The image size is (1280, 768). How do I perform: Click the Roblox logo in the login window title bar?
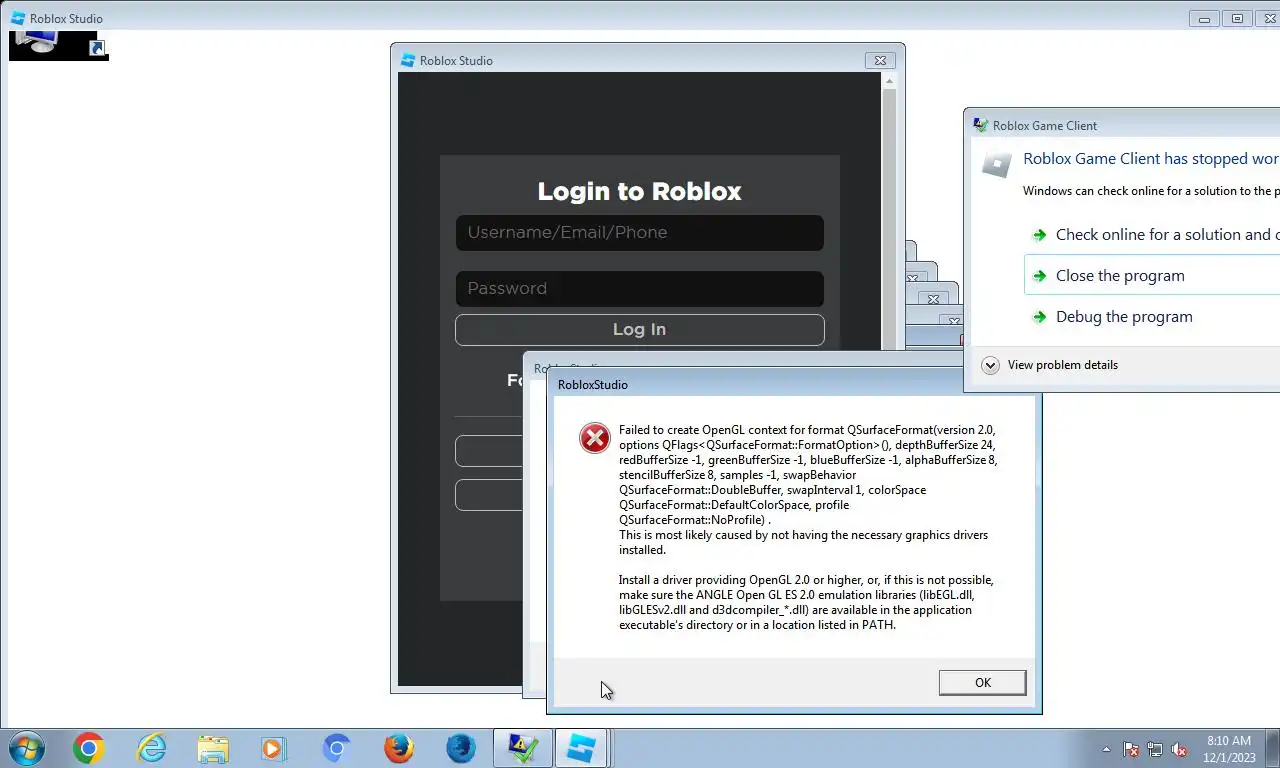(x=407, y=60)
